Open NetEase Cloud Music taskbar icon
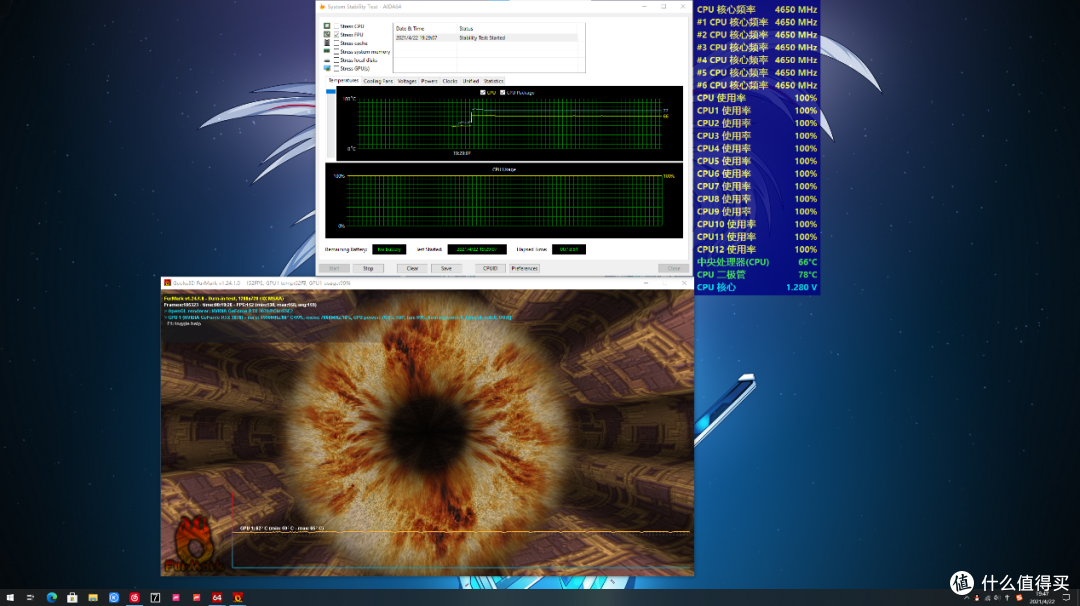1080x606 pixels. point(134,598)
